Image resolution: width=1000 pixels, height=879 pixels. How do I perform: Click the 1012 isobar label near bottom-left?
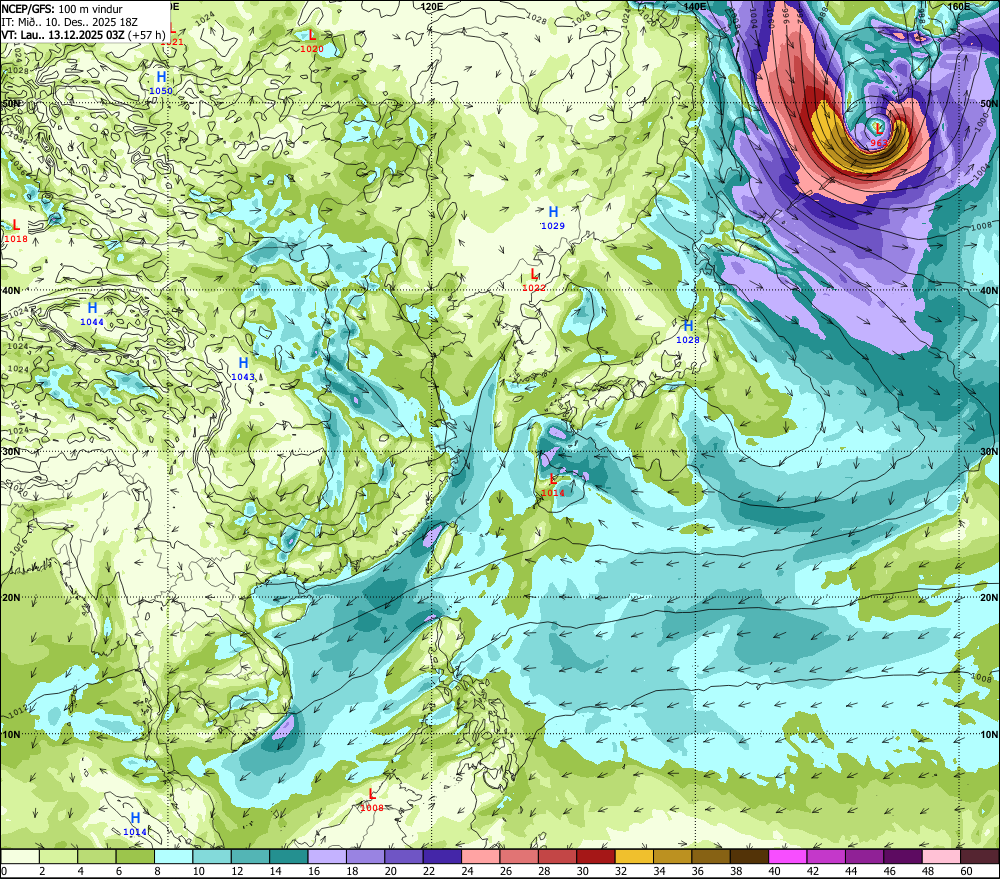click(18, 710)
